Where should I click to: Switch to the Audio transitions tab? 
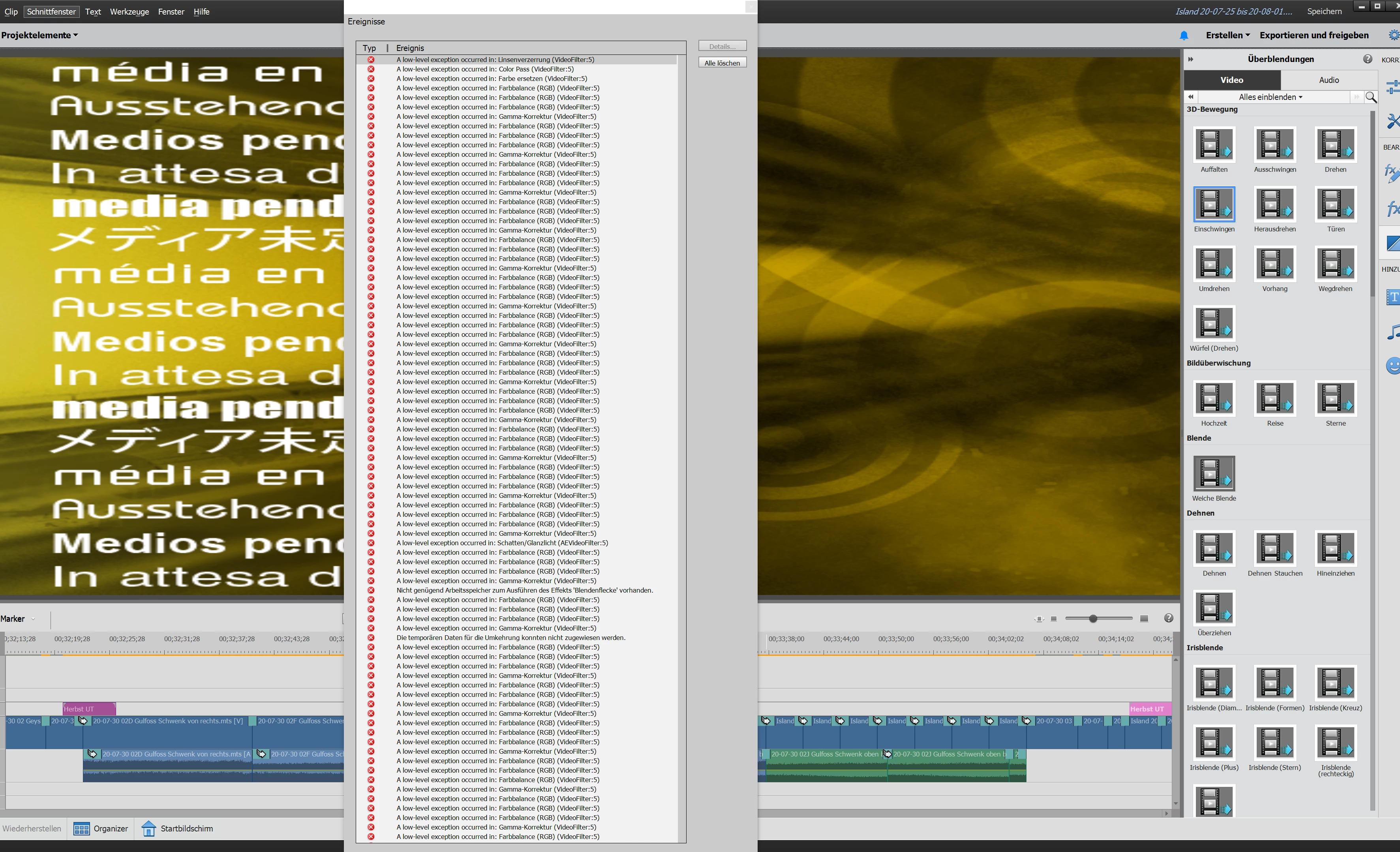tap(1329, 80)
